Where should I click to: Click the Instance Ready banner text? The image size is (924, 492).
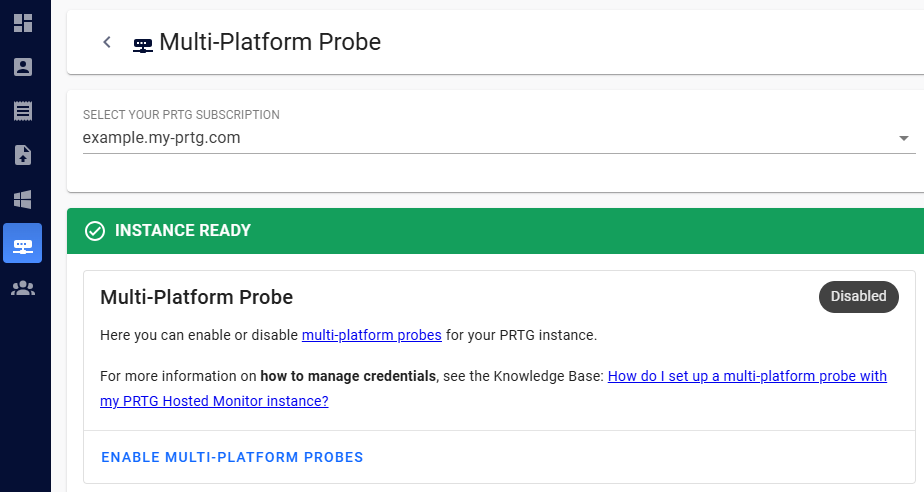(x=183, y=230)
